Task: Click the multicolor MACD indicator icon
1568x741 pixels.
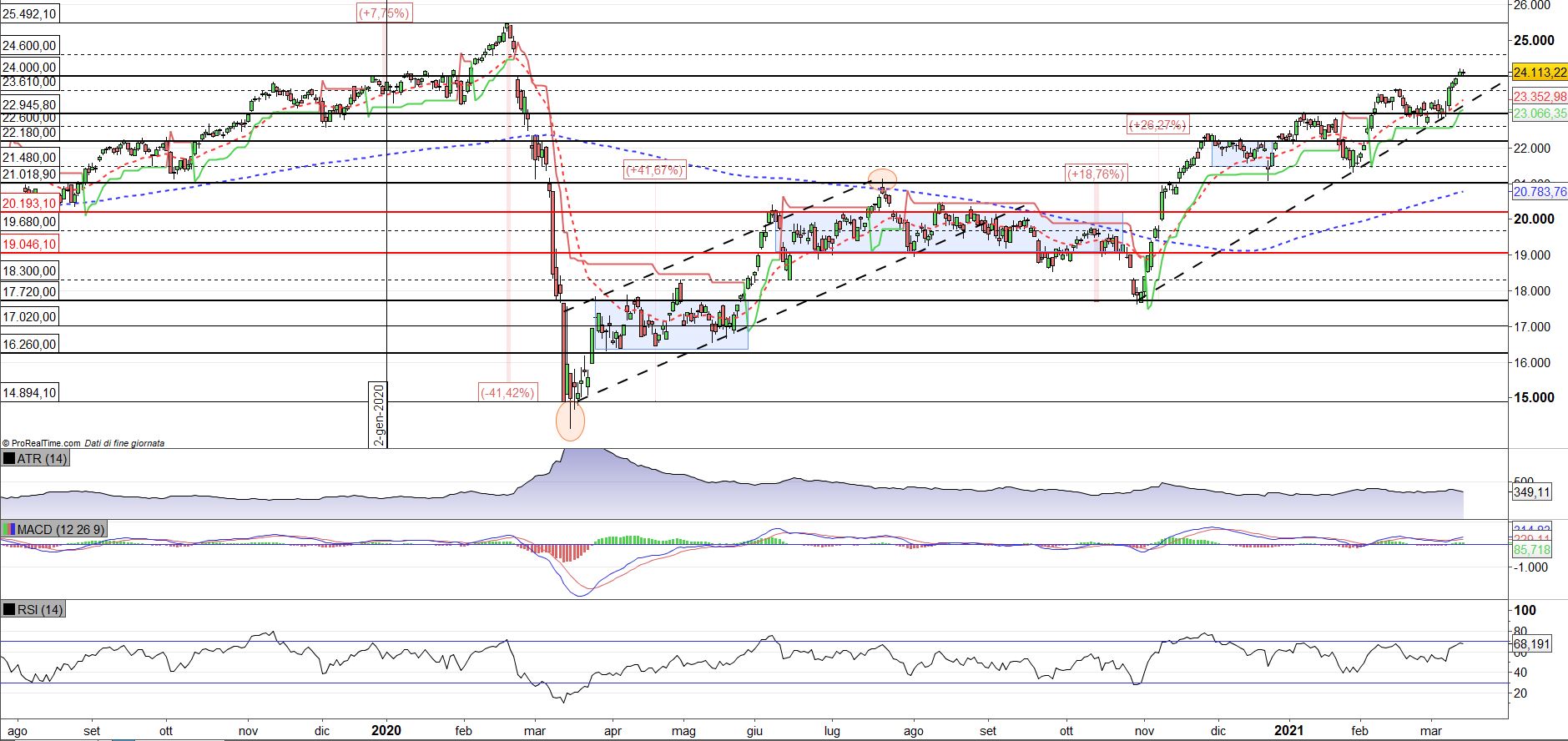Action: click(9, 530)
